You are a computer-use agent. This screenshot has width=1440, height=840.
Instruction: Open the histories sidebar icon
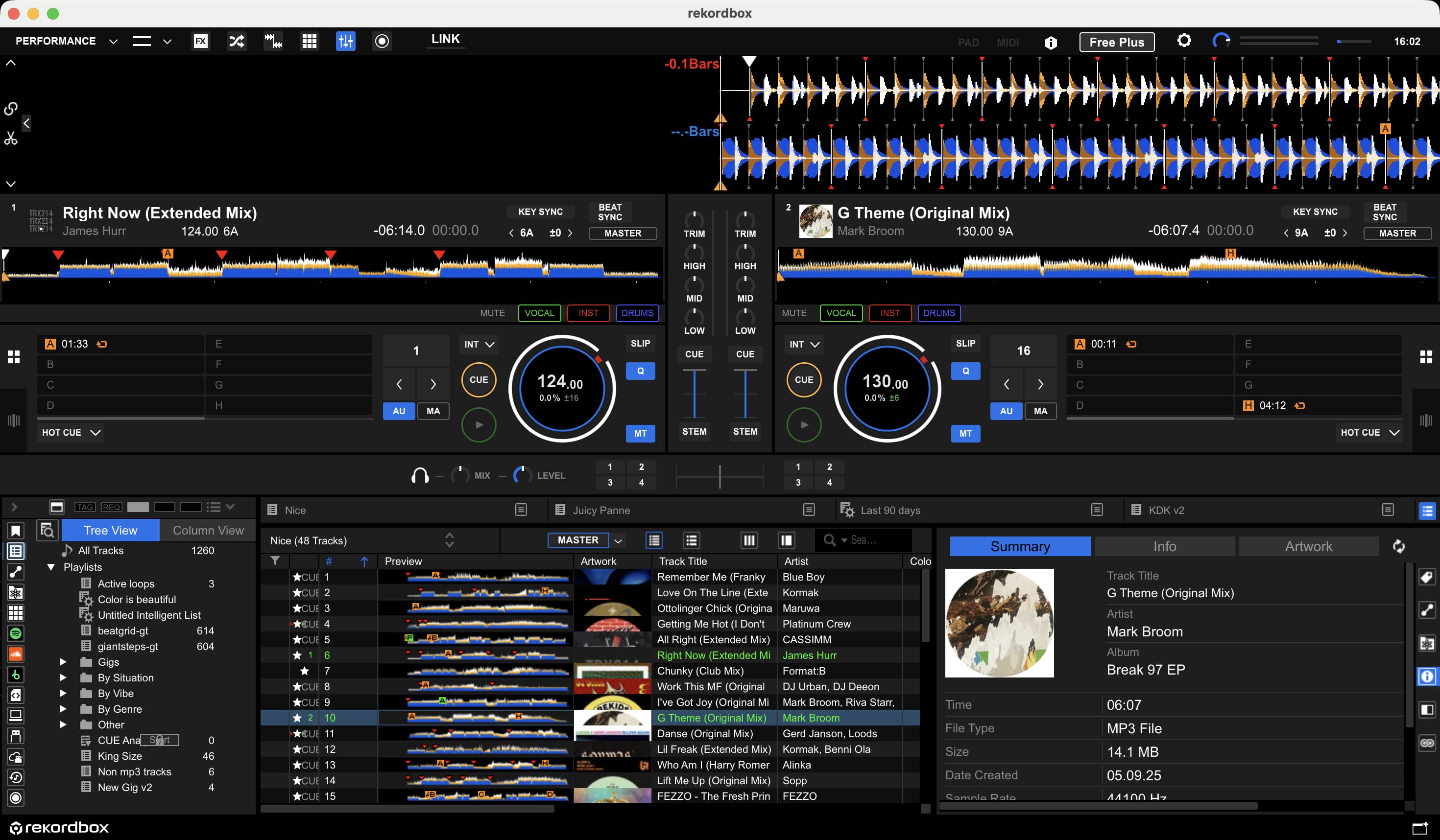tap(16, 777)
